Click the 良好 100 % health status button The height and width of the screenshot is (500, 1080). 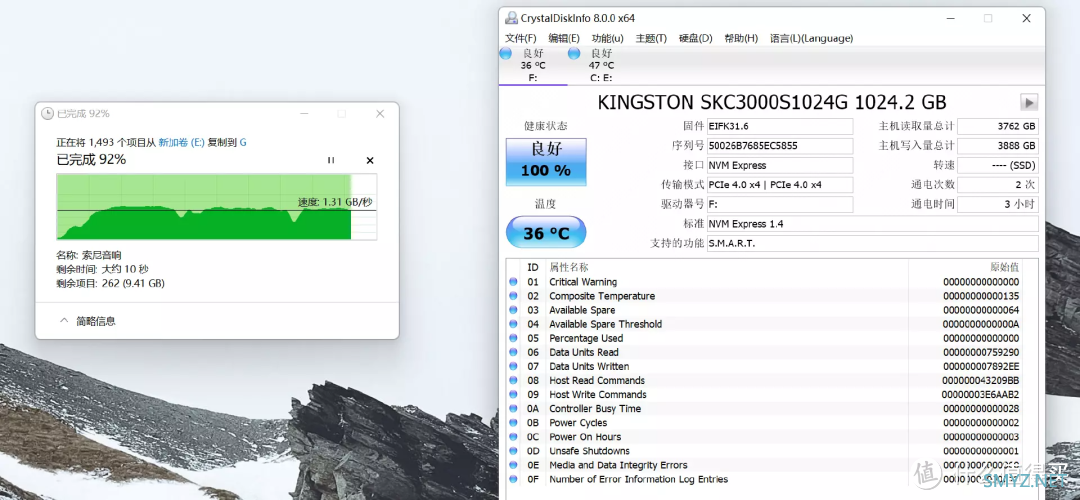point(546,160)
